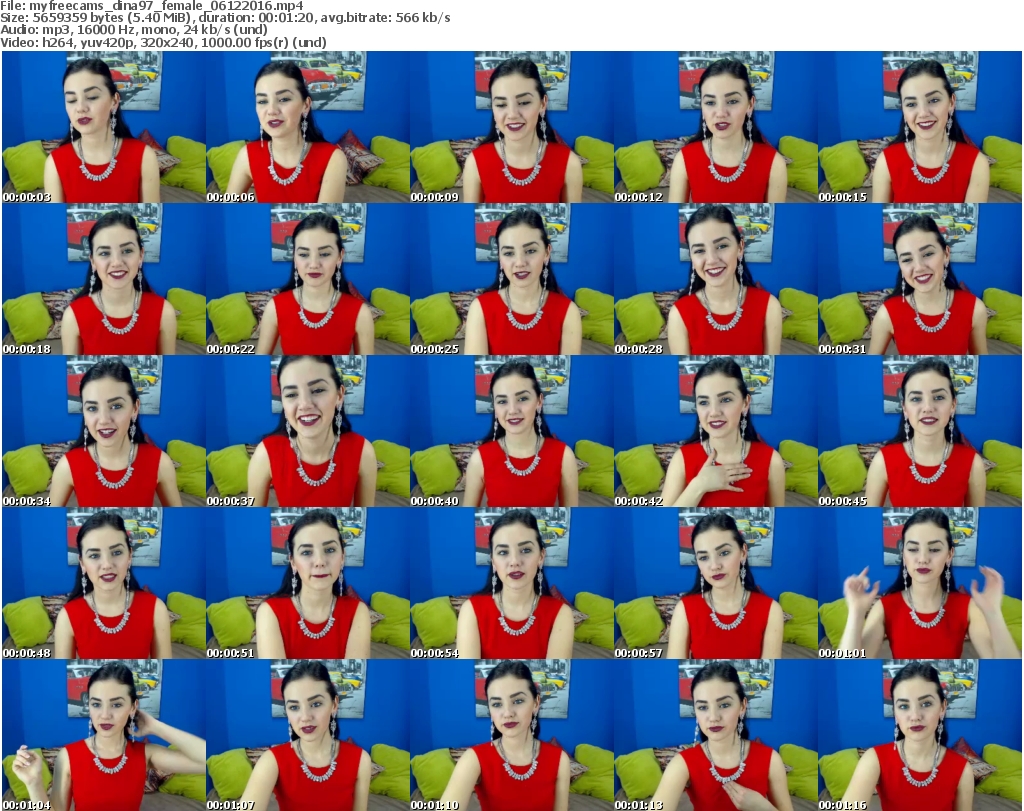The width and height of the screenshot is (1024, 811).
Task: Select the 00:00:15 frame
Action: click(x=920, y=127)
